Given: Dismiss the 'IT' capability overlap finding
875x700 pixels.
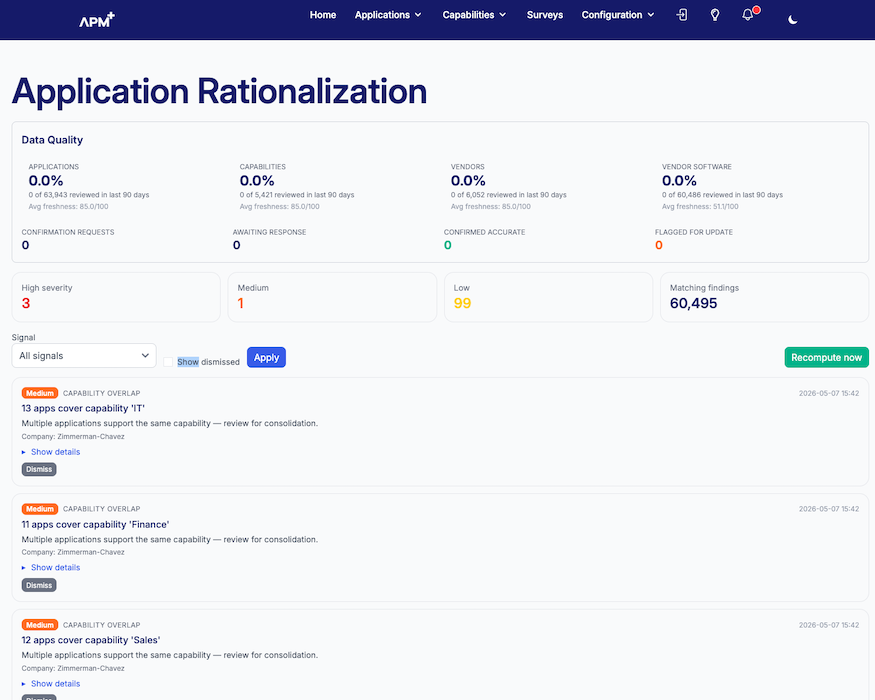Looking at the screenshot, I should 39,469.
